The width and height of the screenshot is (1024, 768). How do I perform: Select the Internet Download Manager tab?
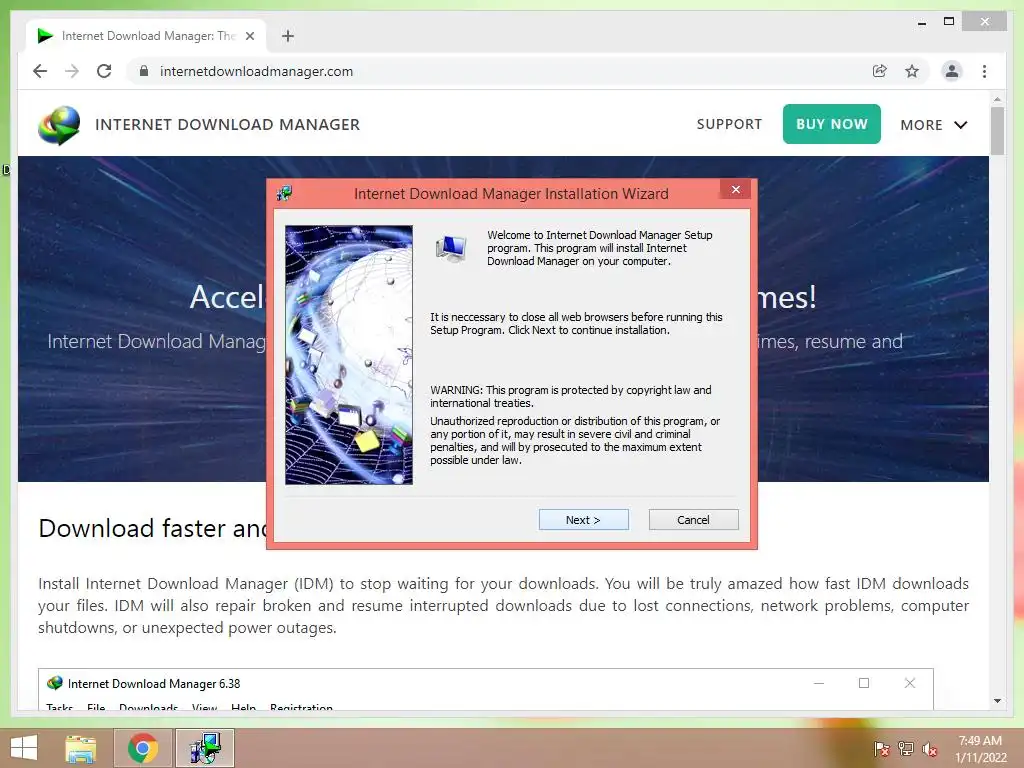pos(146,36)
